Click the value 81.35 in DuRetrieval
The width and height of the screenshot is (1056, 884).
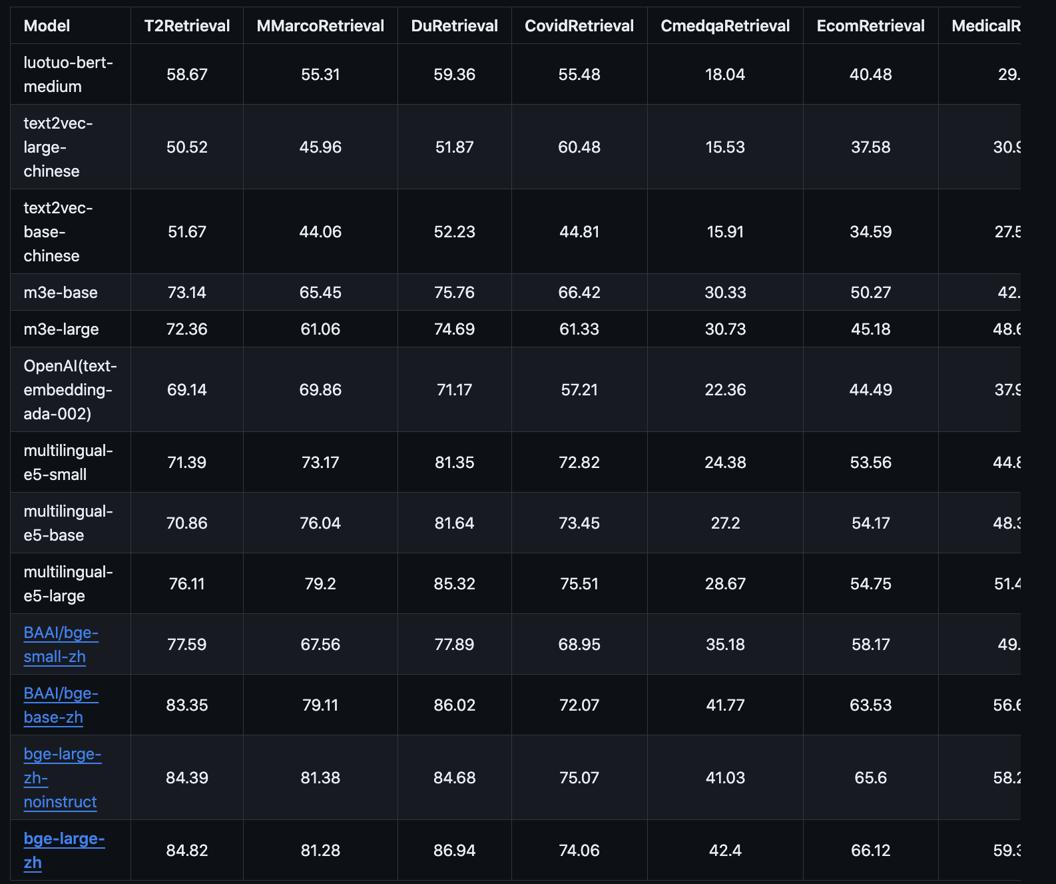coord(454,462)
